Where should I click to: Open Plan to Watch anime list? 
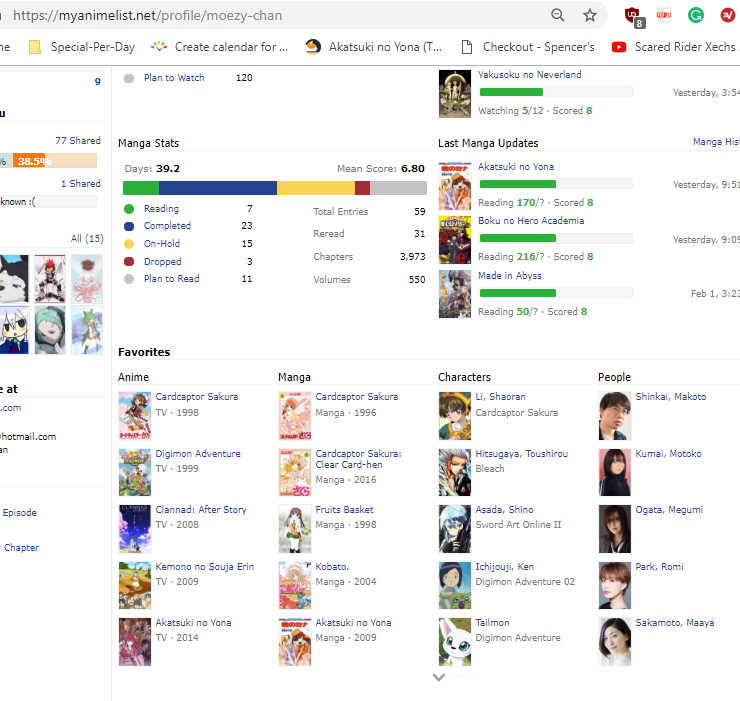174,78
